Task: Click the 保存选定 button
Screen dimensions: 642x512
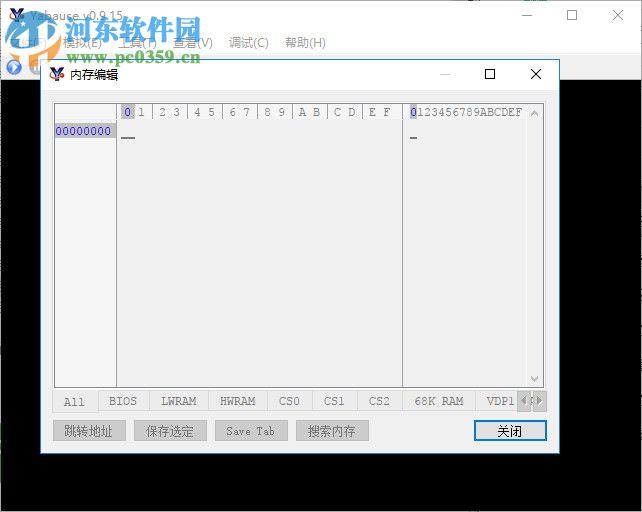Action: pos(170,431)
